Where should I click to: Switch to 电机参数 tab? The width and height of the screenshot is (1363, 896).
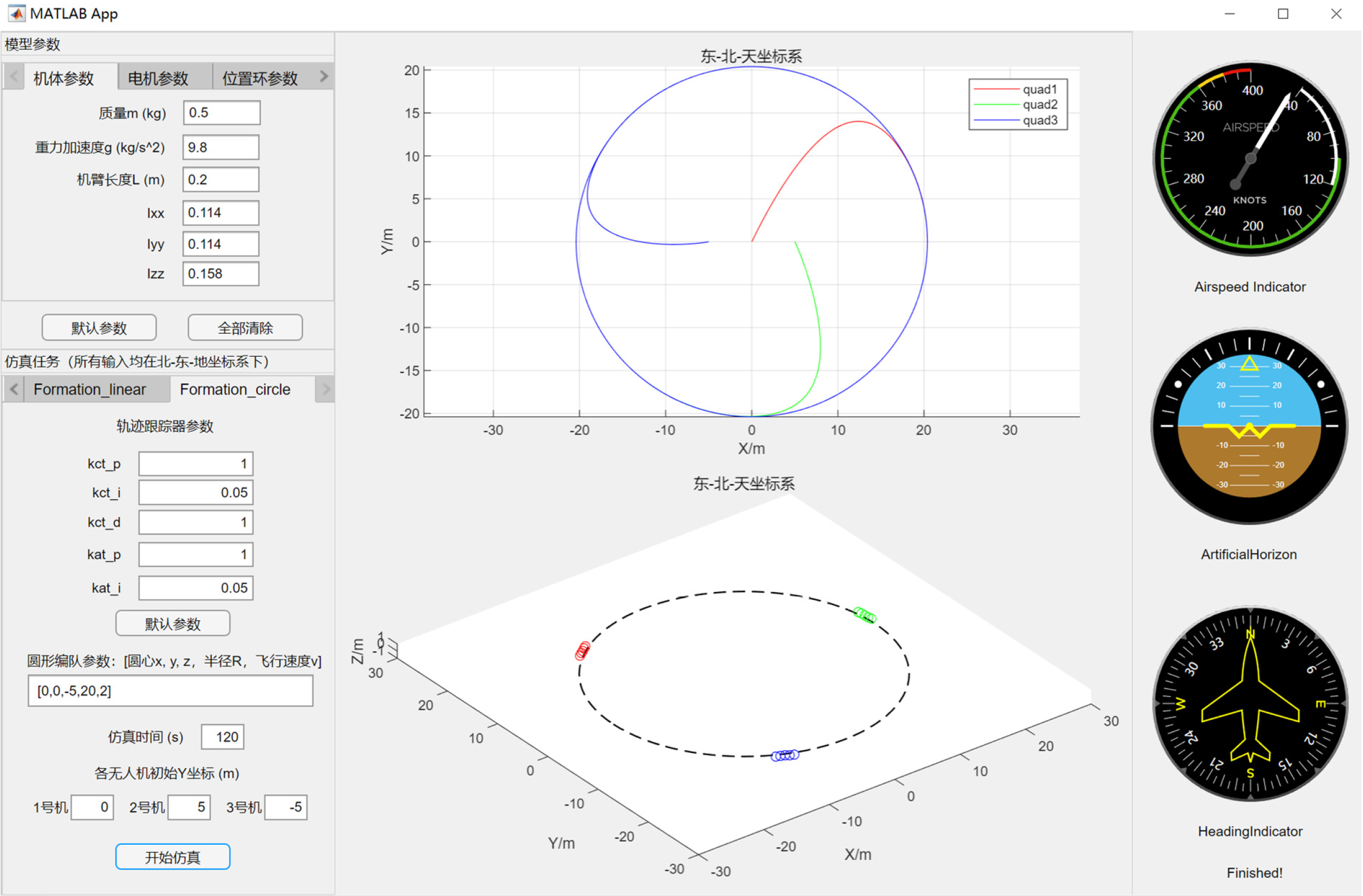tap(158, 78)
